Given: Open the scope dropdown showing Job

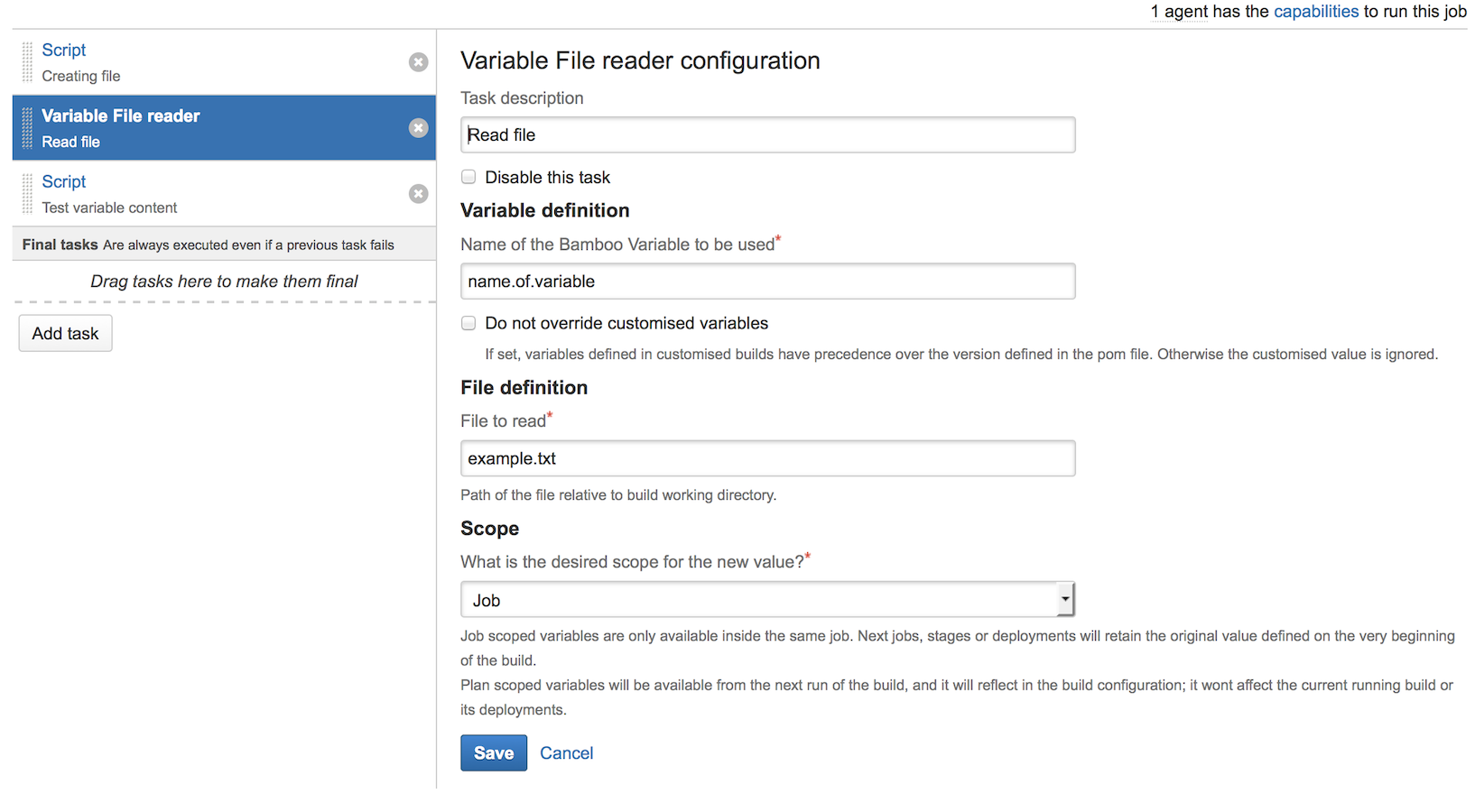Looking at the screenshot, I should 768,599.
